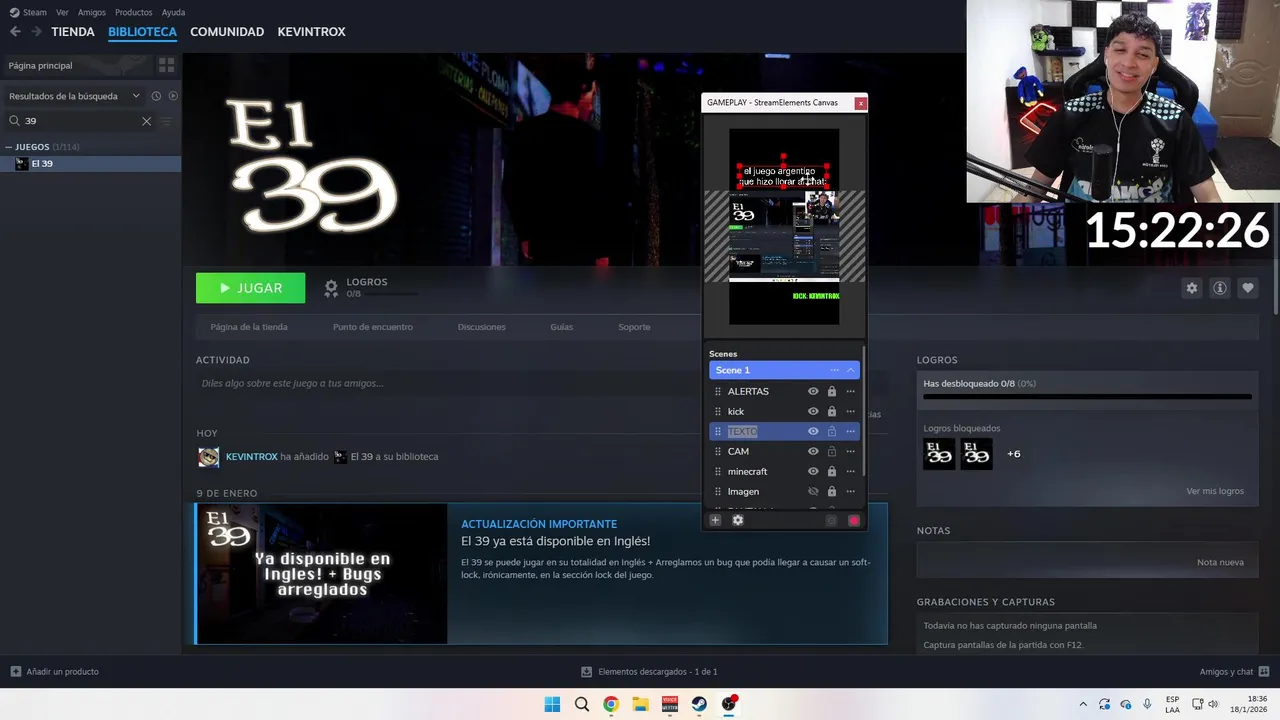This screenshot has height=720, width=1280.
Task: Open Steam from the taskbar
Action: (699, 704)
